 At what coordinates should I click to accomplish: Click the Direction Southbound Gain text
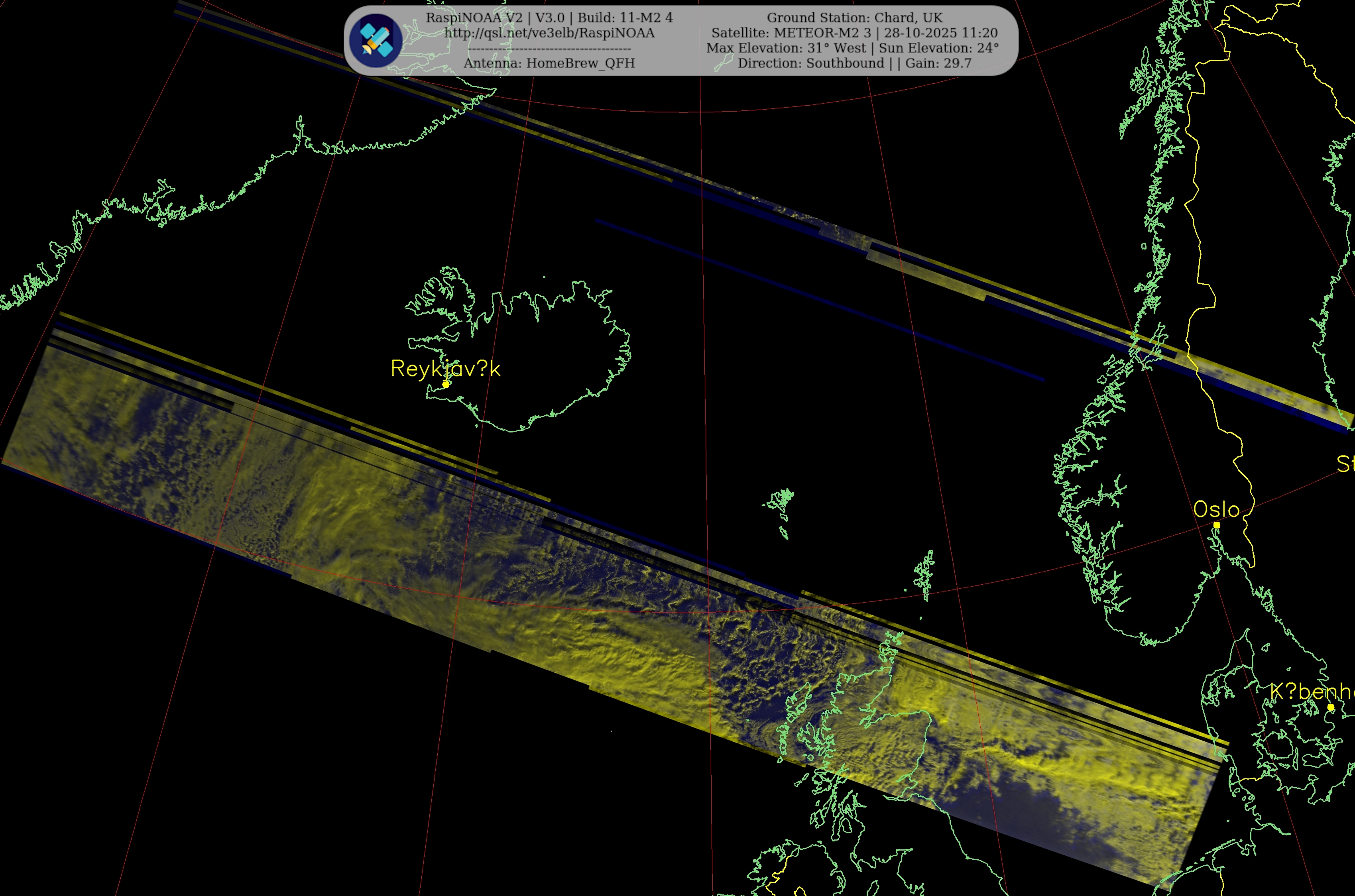[854, 63]
